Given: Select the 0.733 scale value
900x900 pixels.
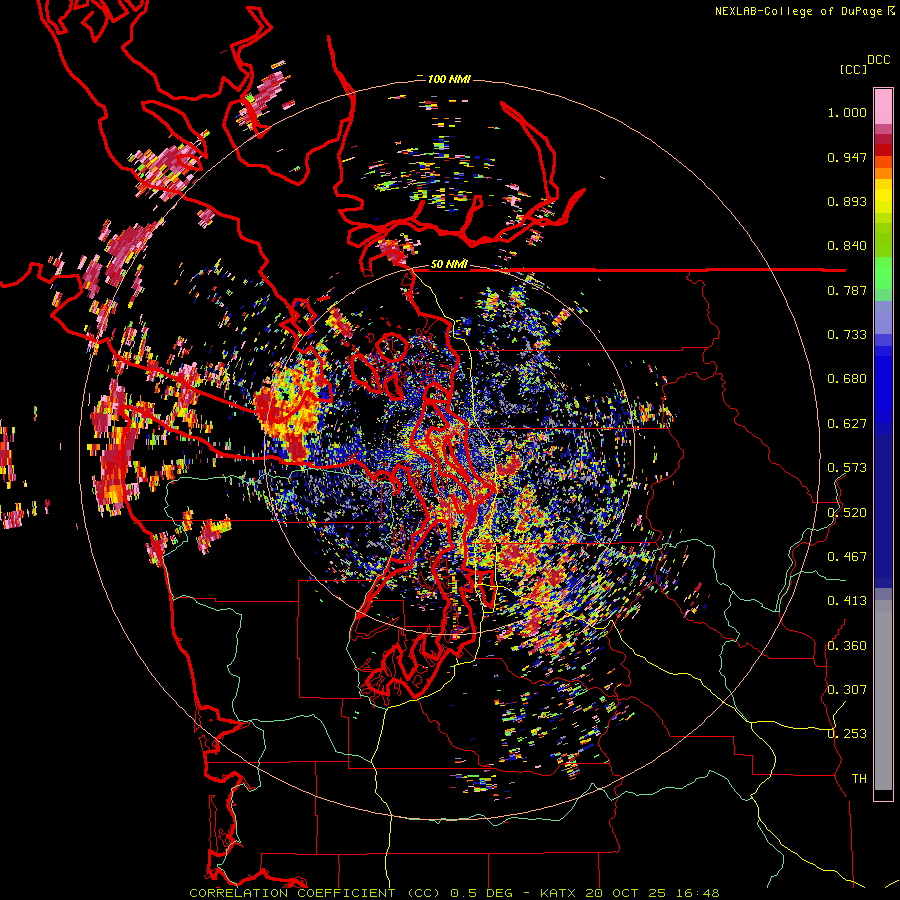Looking at the screenshot, I should (847, 335).
